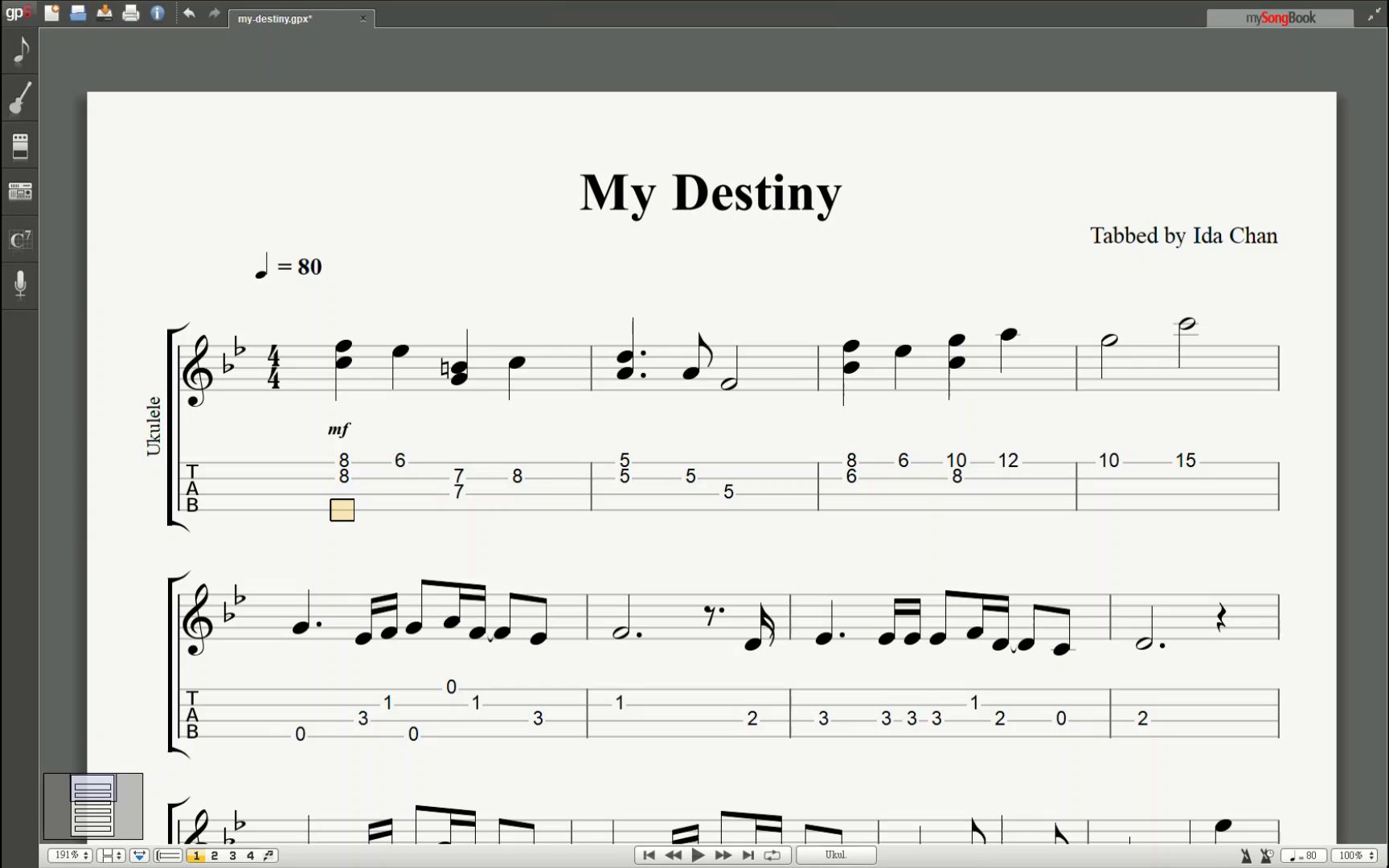The image size is (1389, 868).
Task: Change the 100% playback speed
Action: (1356, 856)
